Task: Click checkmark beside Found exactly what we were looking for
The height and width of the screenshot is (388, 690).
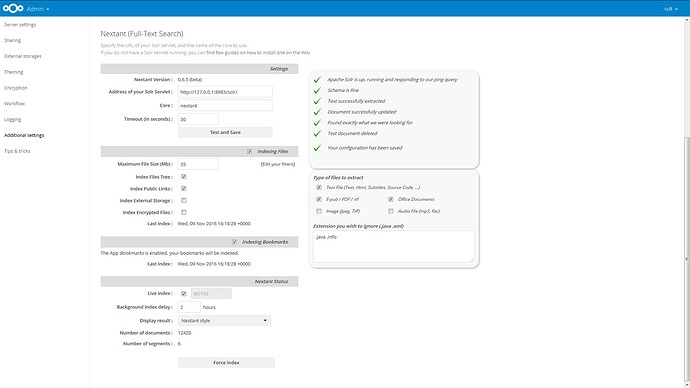Action: coord(317,123)
